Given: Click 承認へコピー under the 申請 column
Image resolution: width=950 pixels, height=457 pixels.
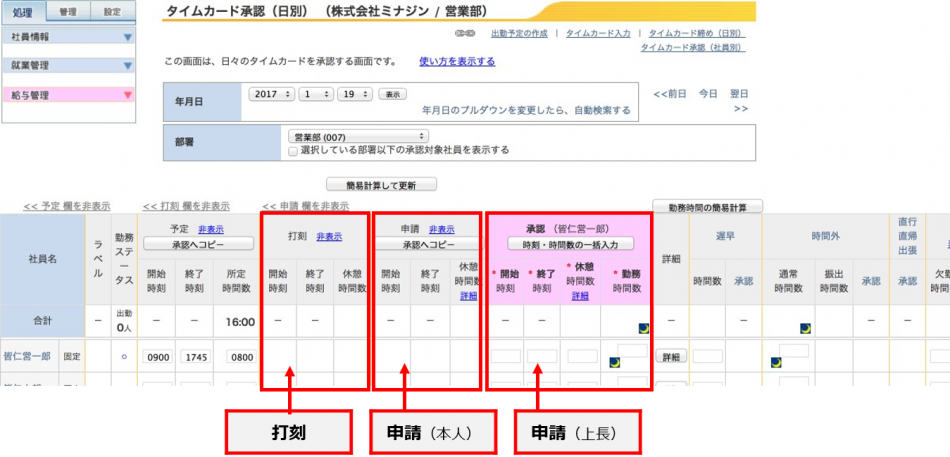Looking at the screenshot, I should coord(428,244).
